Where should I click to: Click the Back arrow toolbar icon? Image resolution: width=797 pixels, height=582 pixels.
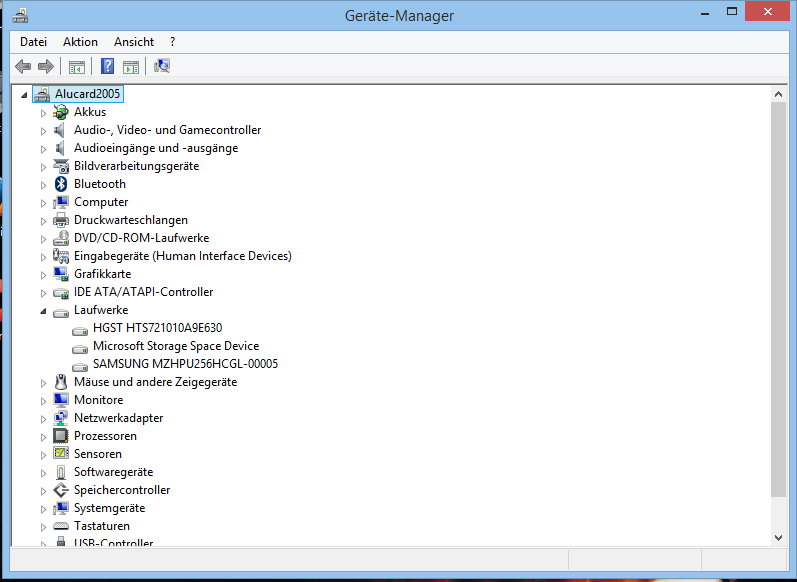[23, 66]
